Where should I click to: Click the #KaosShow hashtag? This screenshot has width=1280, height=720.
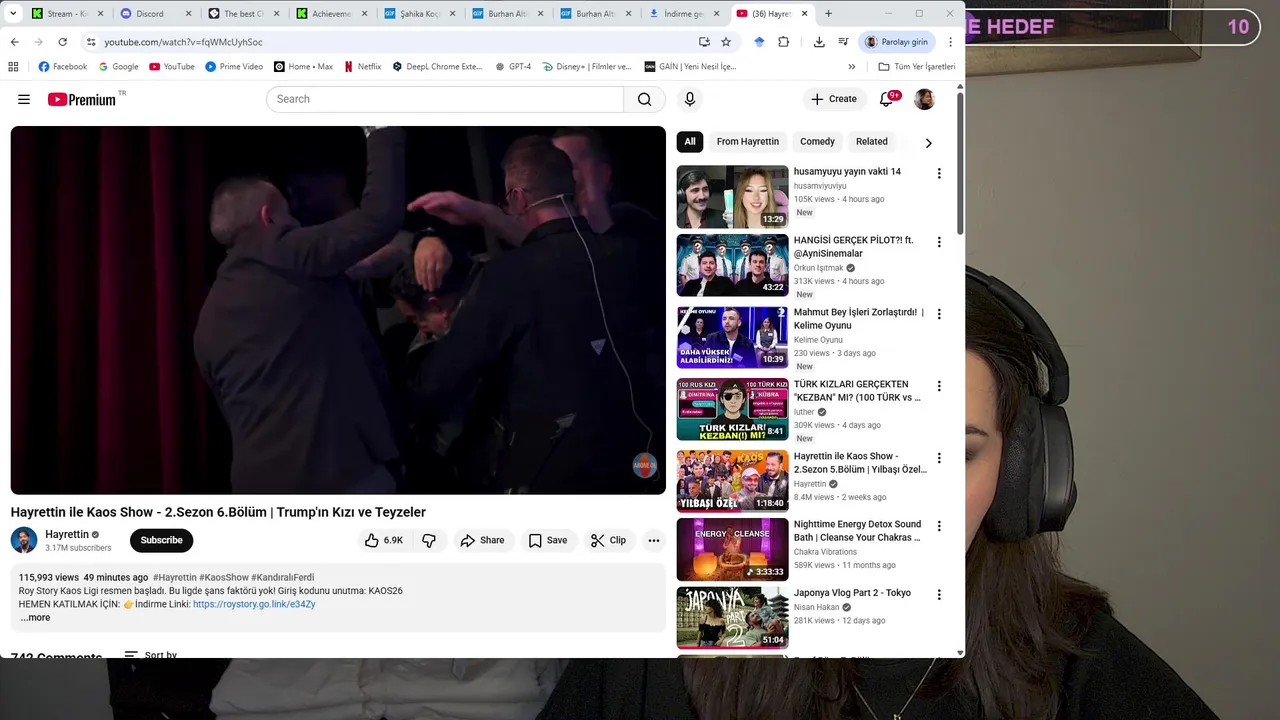click(x=224, y=577)
